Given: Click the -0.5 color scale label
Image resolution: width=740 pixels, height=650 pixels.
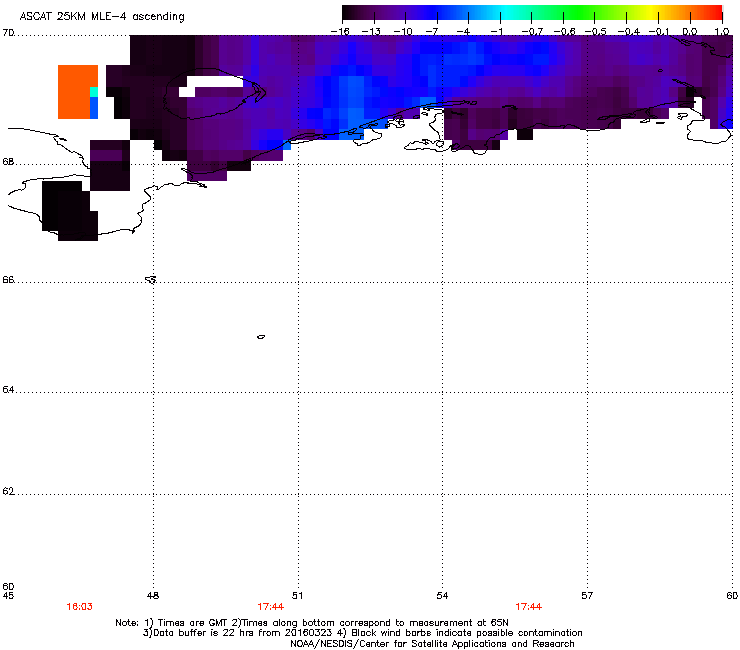Looking at the screenshot, I should pos(596,32).
